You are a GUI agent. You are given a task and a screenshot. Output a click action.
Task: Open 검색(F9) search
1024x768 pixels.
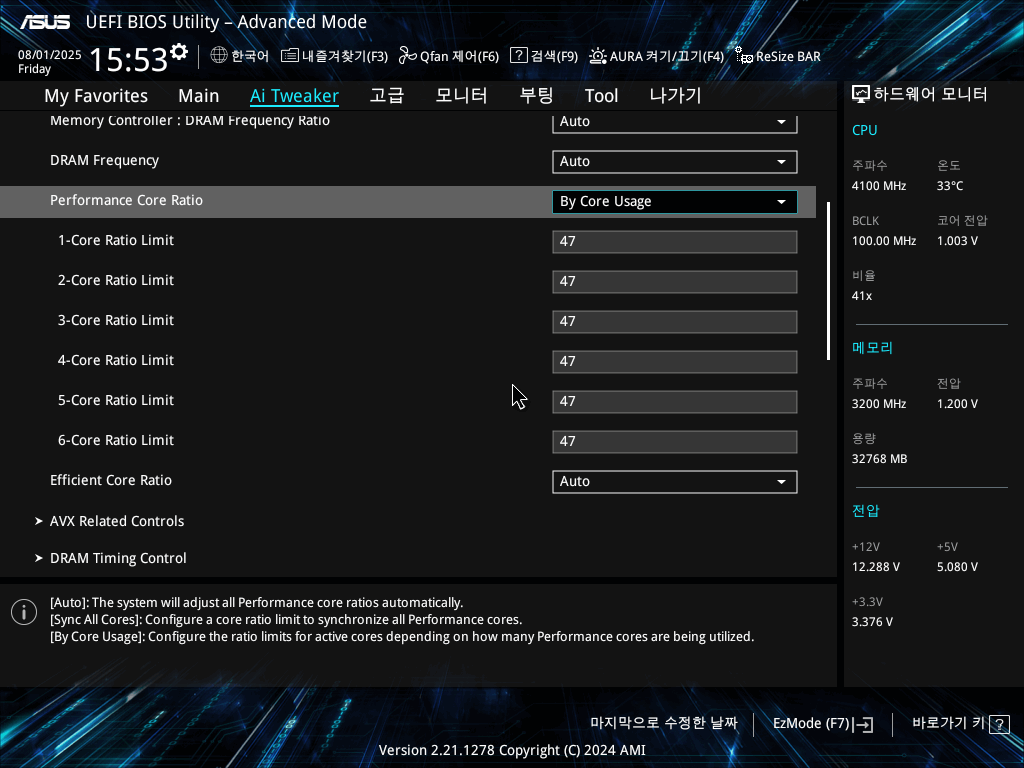click(x=544, y=56)
